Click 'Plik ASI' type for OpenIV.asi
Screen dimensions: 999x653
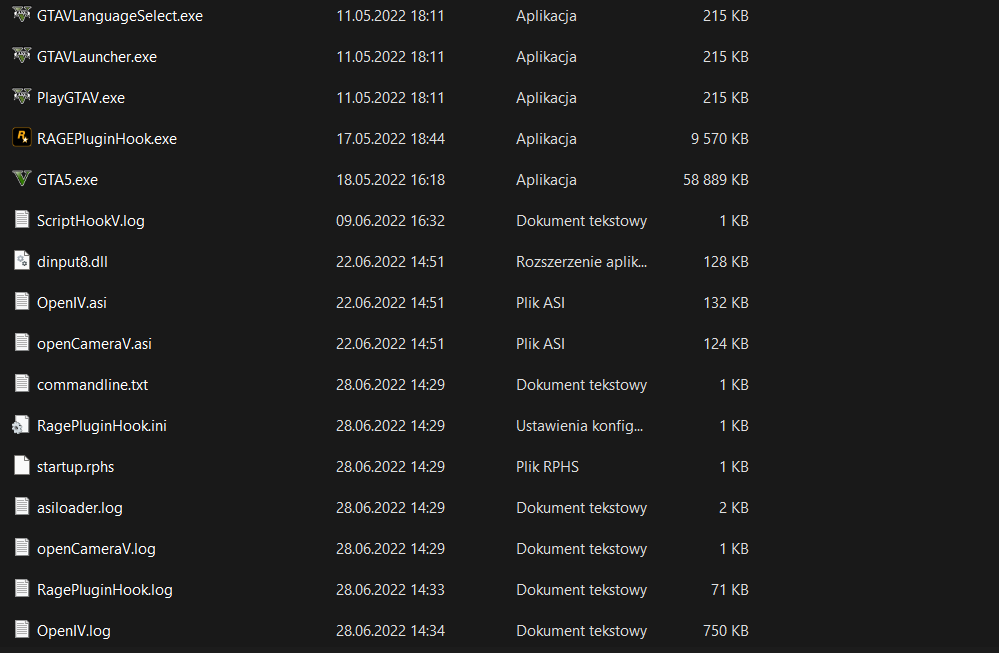(x=541, y=303)
